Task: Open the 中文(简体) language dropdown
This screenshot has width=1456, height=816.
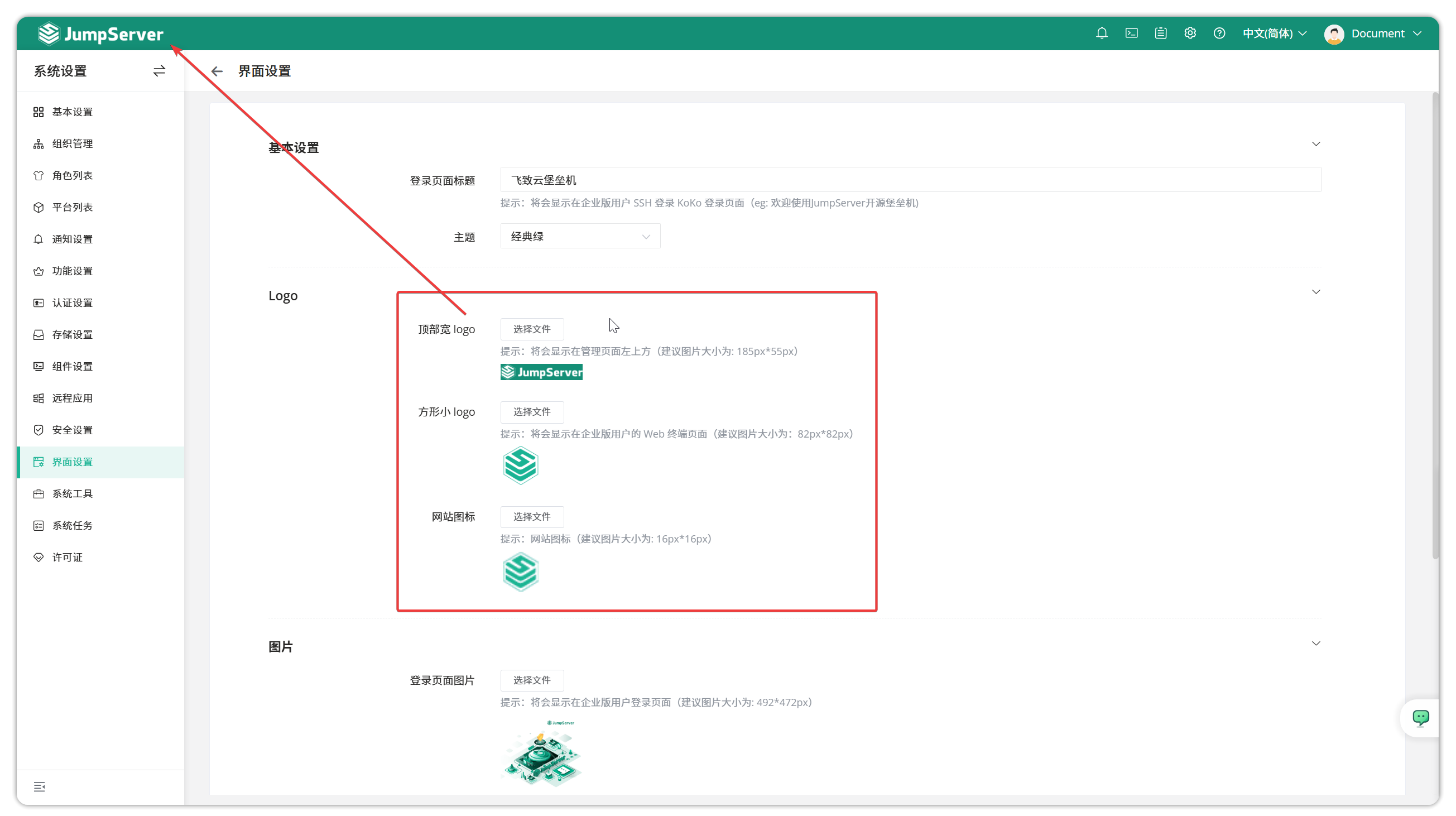Action: coord(1274,33)
